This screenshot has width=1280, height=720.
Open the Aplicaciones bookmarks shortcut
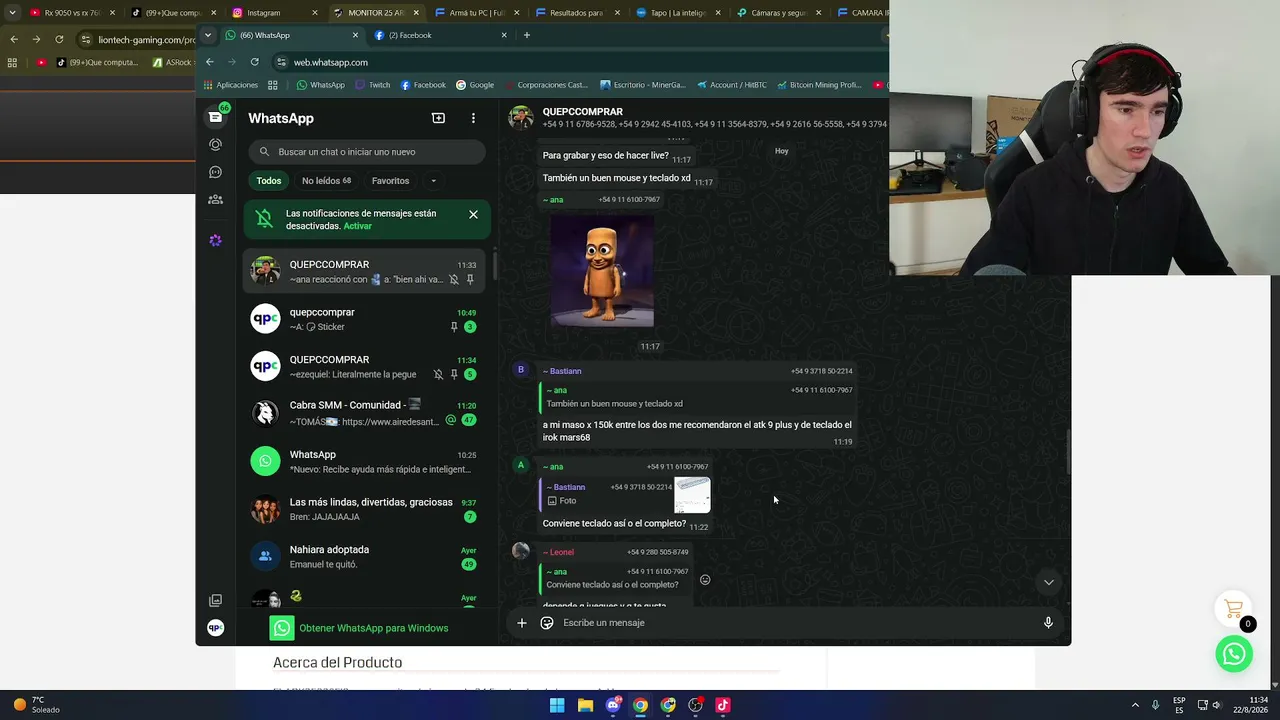pyautogui.click(x=230, y=85)
